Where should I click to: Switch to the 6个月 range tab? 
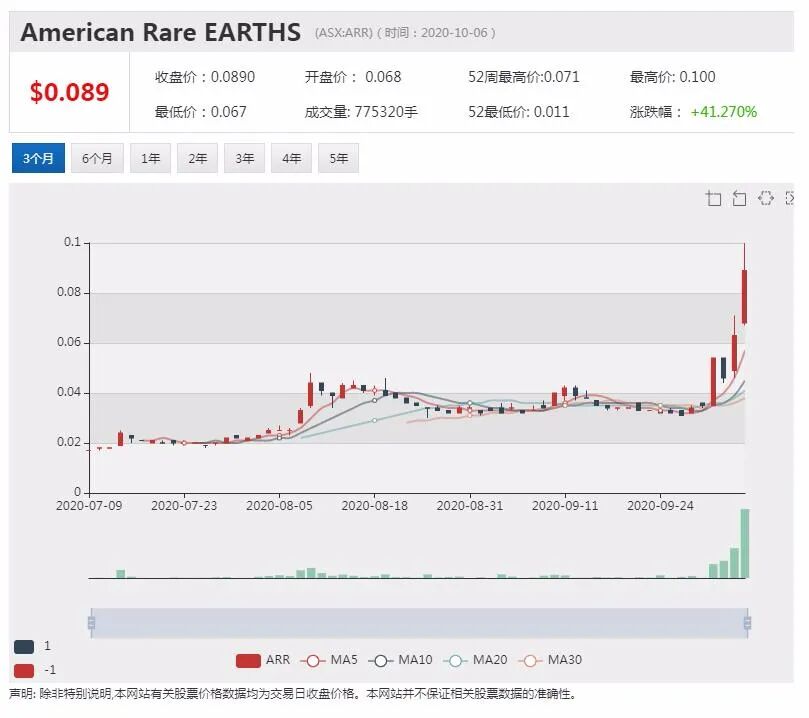click(97, 158)
